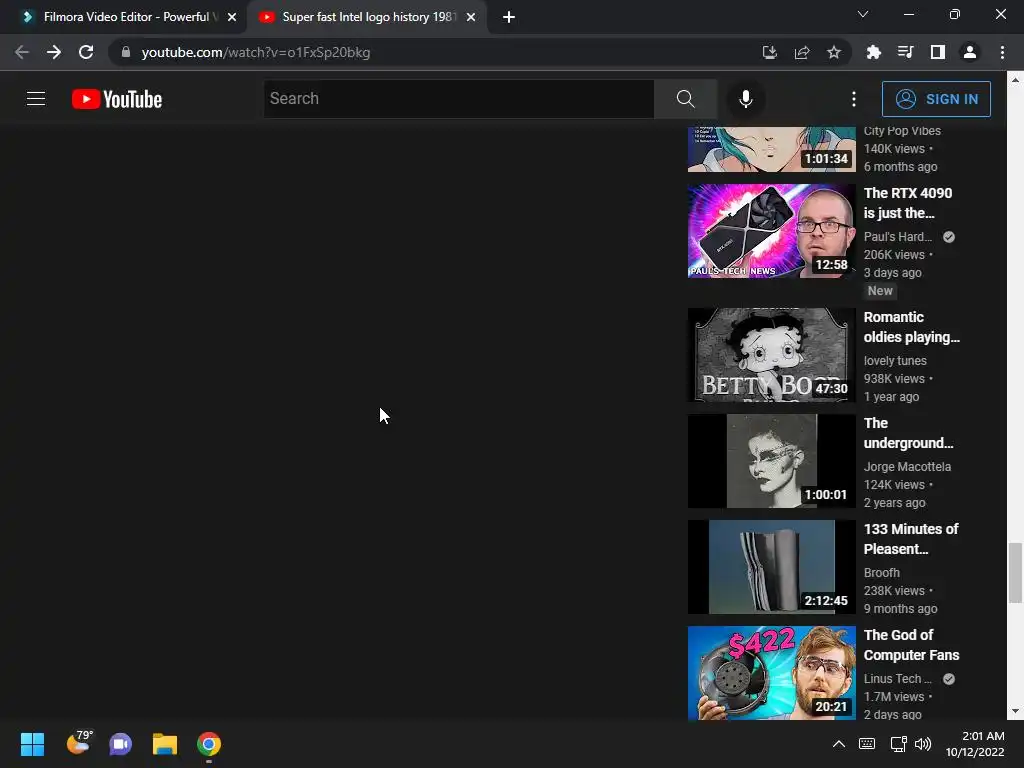The width and height of the screenshot is (1024, 768).
Task: Show hidden system tray icons chevron
Action: pyautogui.click(x=839, y=744)
